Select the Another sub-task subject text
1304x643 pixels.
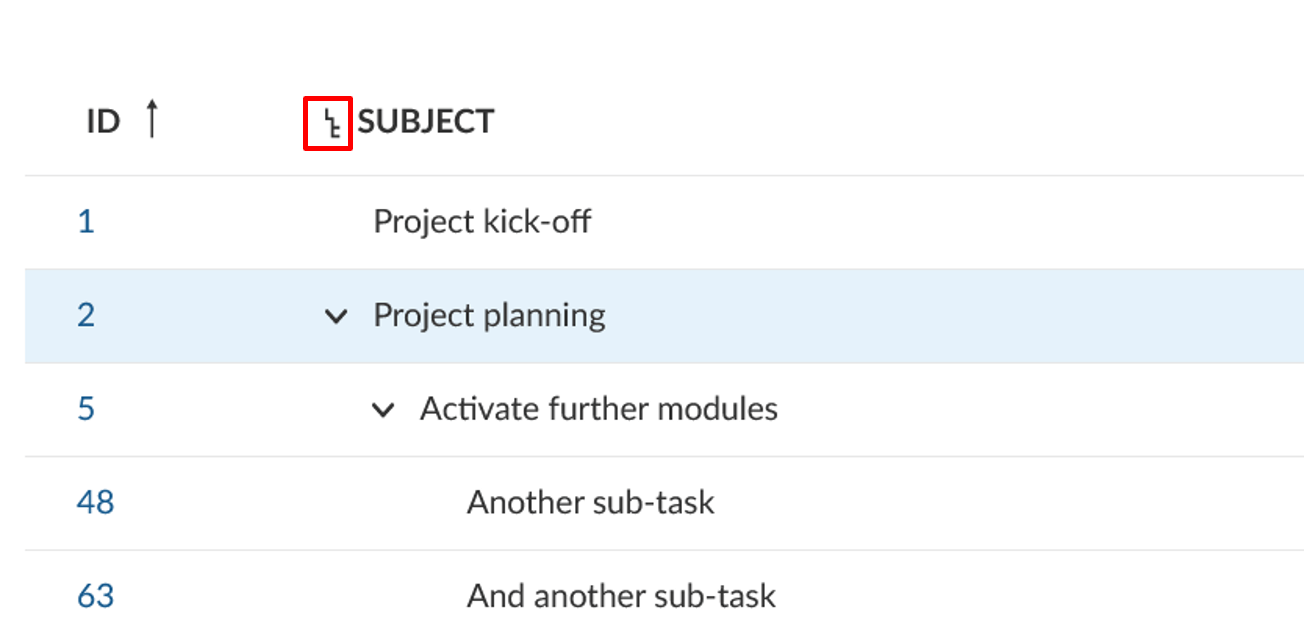click(x=590, y=502)
